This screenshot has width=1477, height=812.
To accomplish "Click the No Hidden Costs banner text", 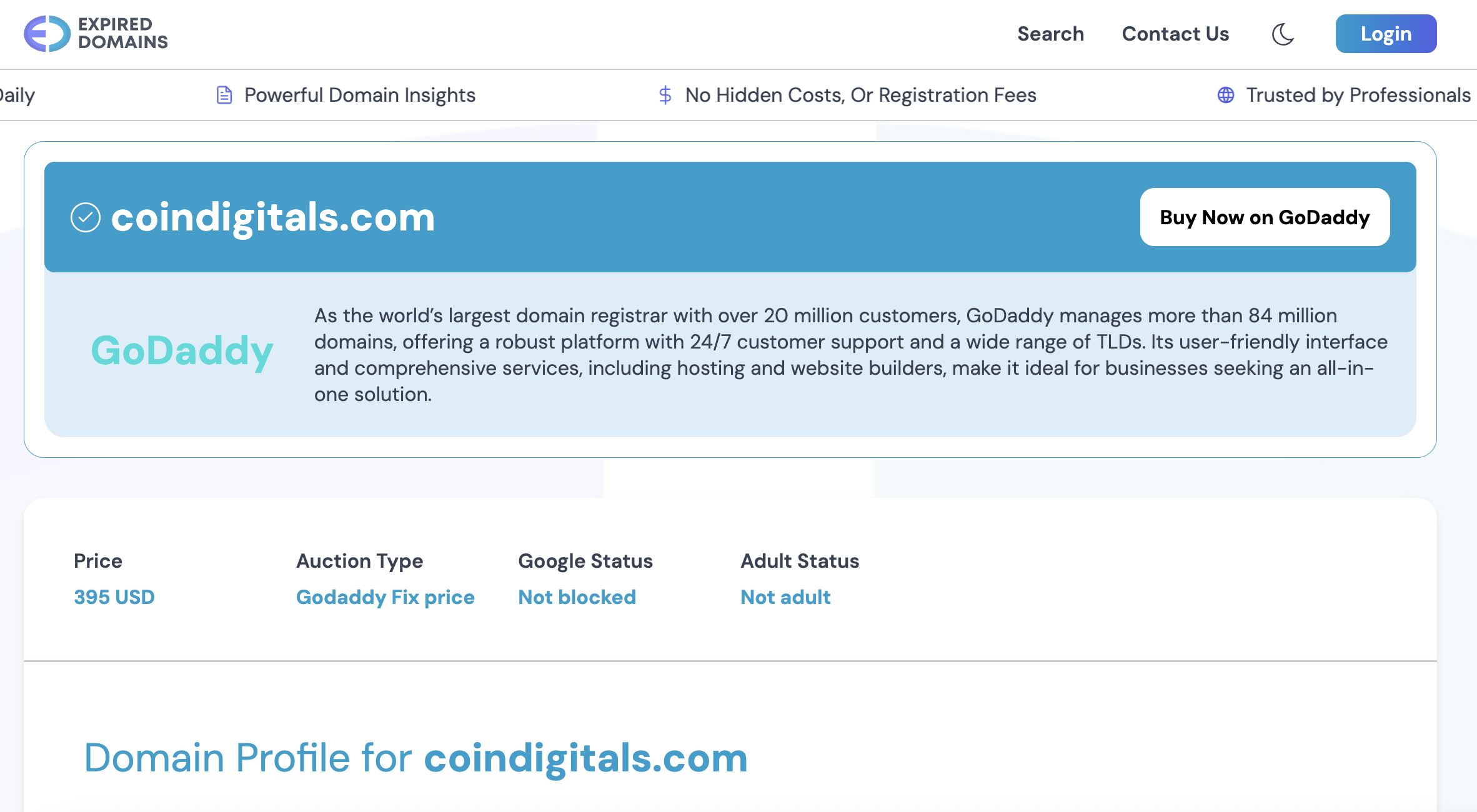I will pyautogui.click(x=860, y=95).
